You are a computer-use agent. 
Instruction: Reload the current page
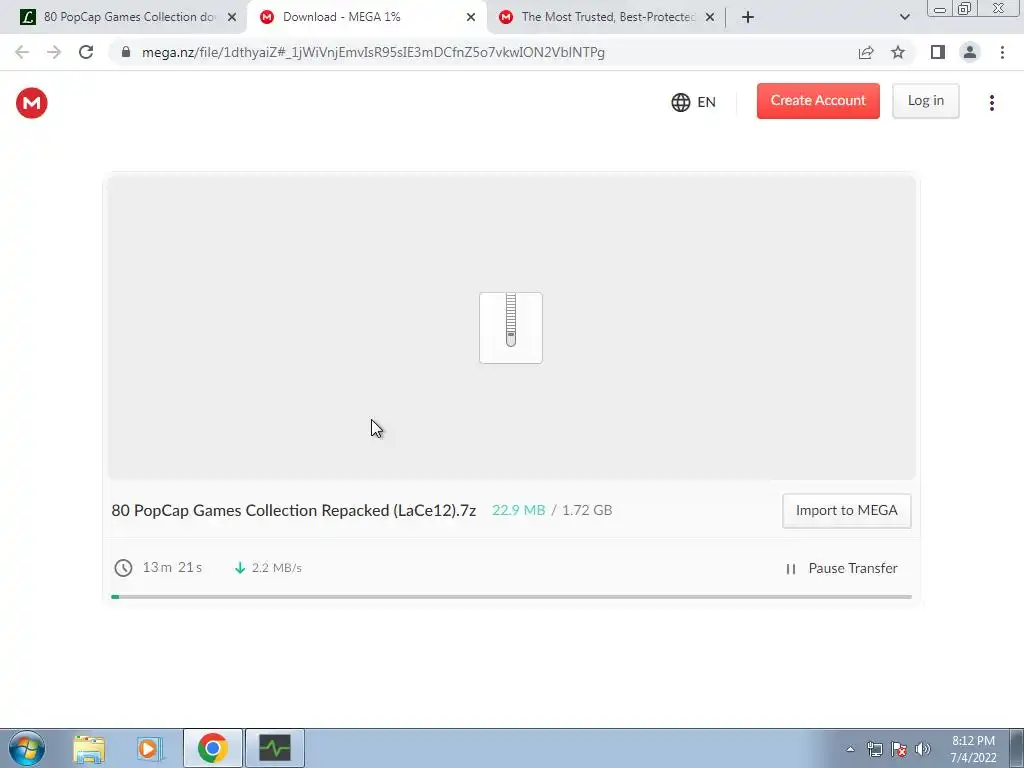tap(86, 52)
